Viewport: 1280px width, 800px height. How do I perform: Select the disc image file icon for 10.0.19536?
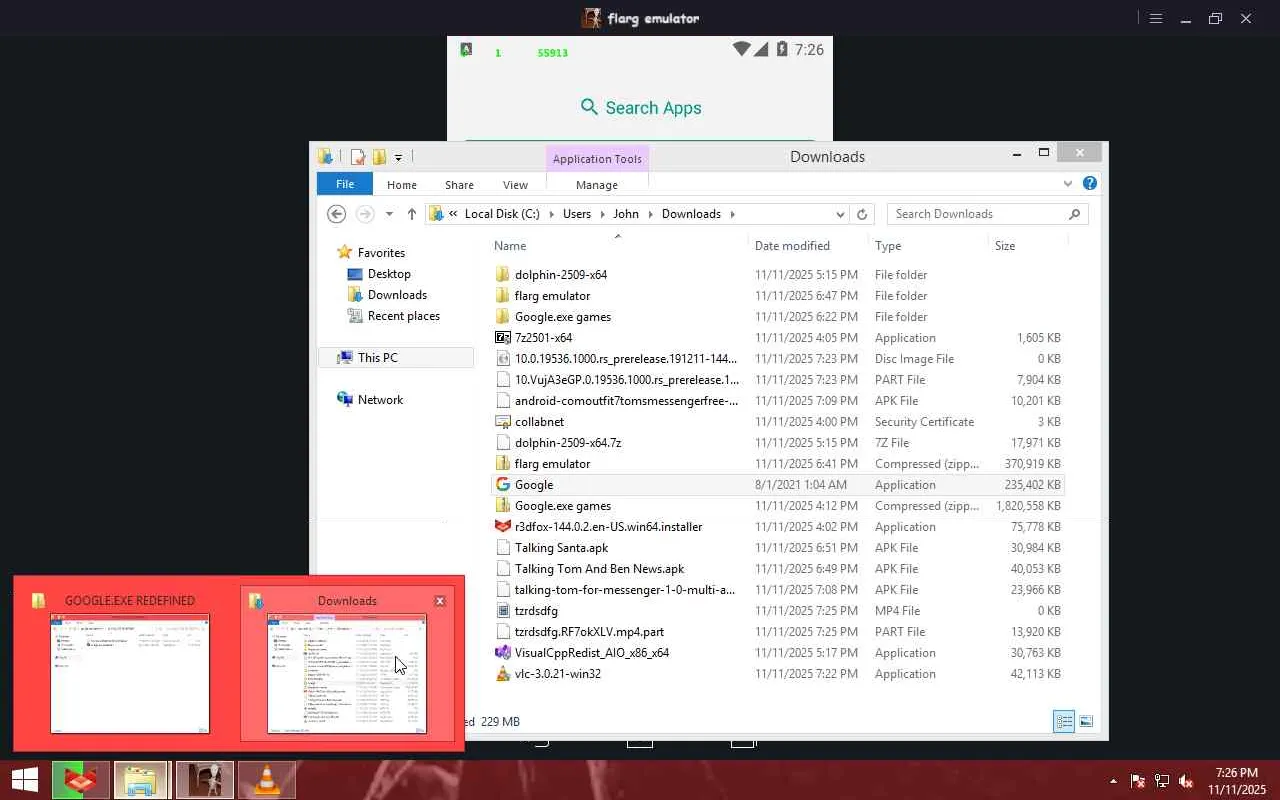pyautogui.click(x=503, y=359)
